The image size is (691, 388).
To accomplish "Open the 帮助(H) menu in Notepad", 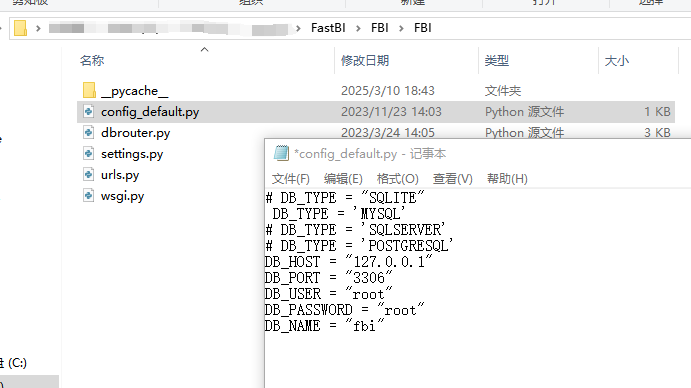I will (x=507, y=179).
